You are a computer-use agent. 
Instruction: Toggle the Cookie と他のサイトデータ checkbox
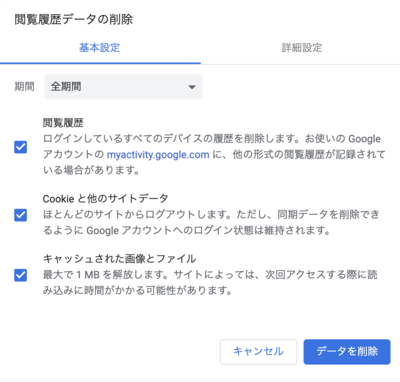(21, 215)
